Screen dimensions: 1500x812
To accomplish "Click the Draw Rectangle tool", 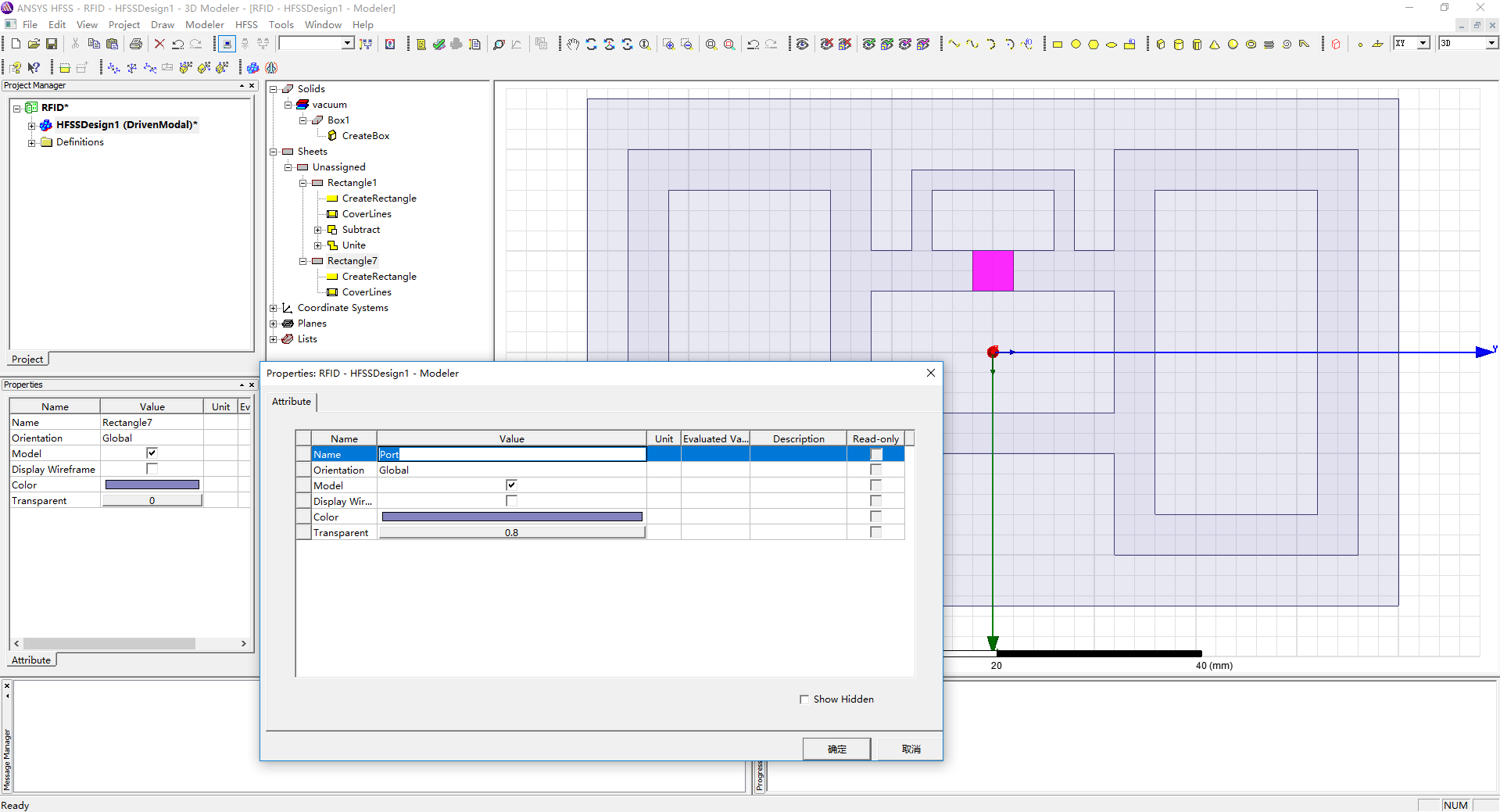I will pos(1058,44).
